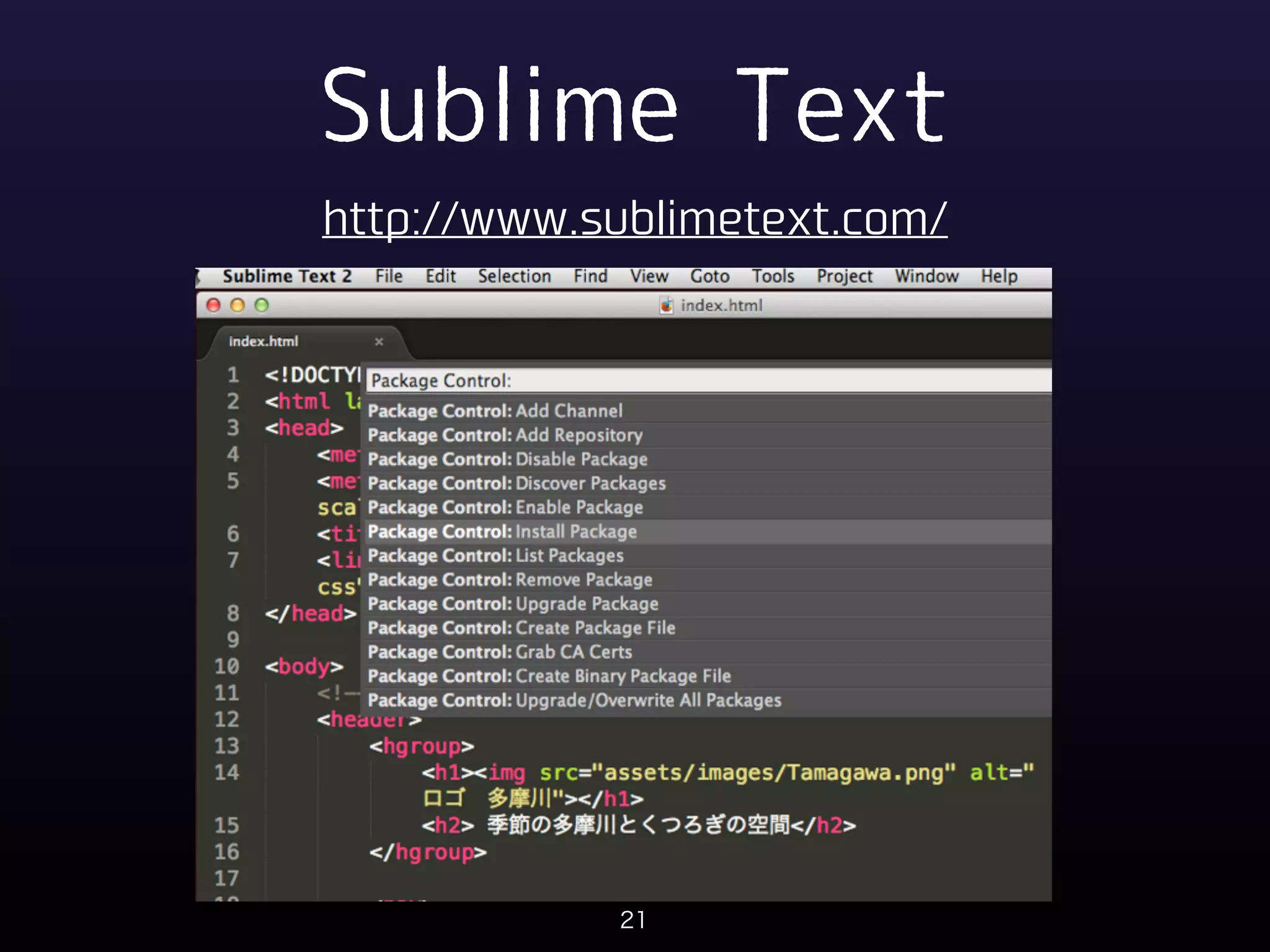Viewport: 1270px width, 952px height.
Task: Open the Help menu
Action: tap(999, 276)
